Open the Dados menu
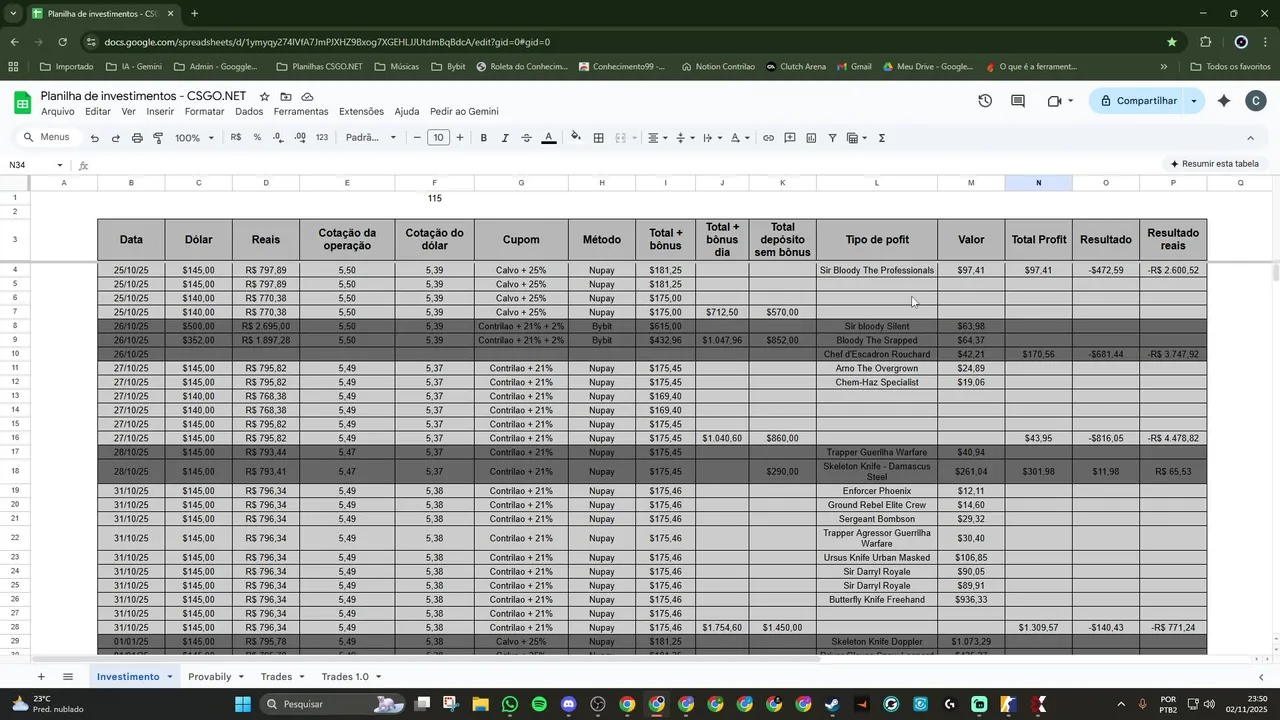Screen dimensions: 1280x720 tap(249, 112)
